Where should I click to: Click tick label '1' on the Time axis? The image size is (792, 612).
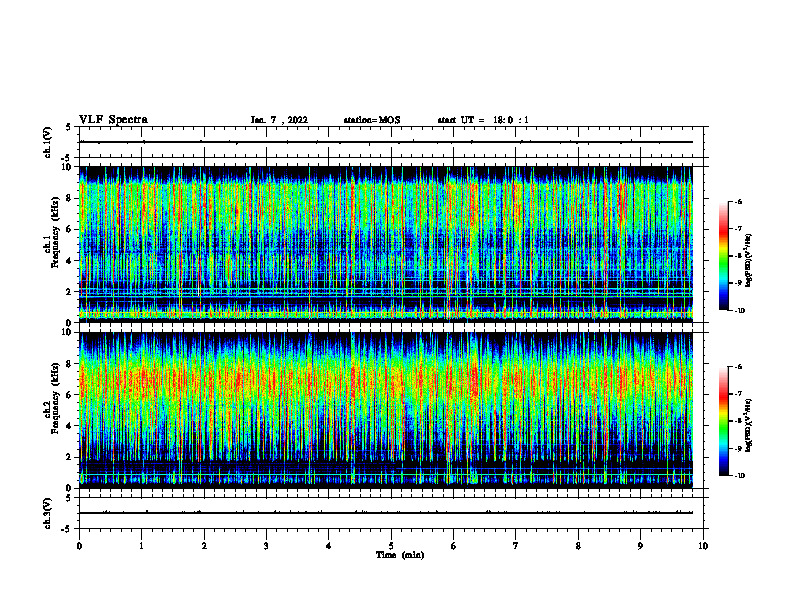(x=141, y=546)
